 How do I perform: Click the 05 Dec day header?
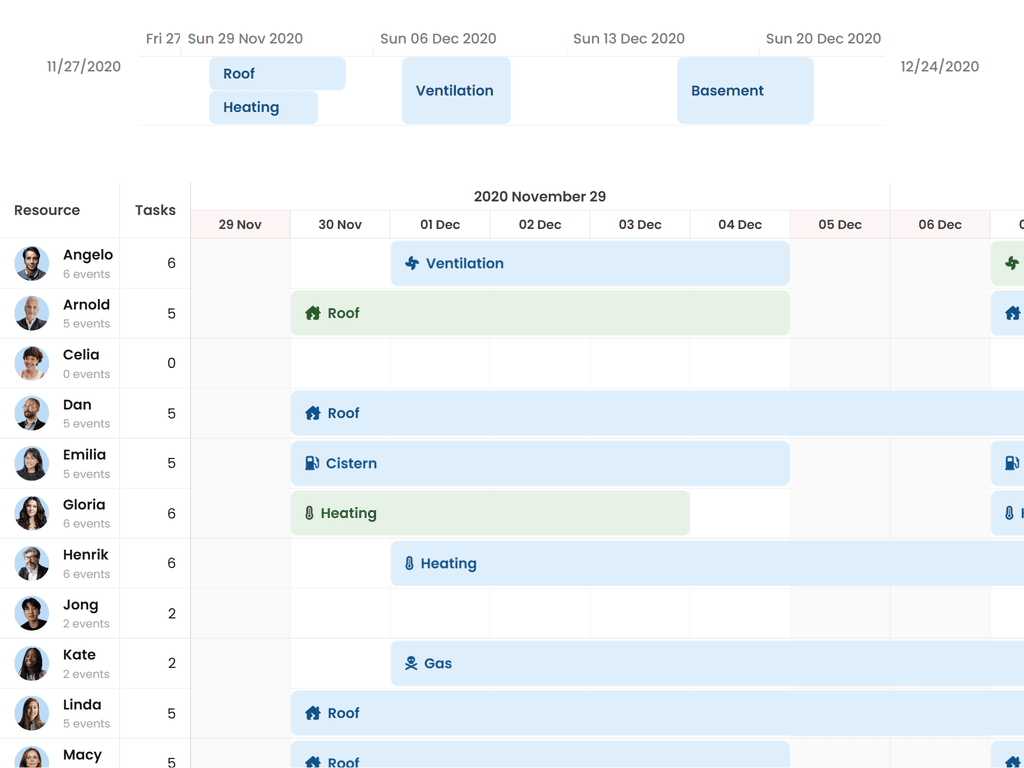pos(840,225)
